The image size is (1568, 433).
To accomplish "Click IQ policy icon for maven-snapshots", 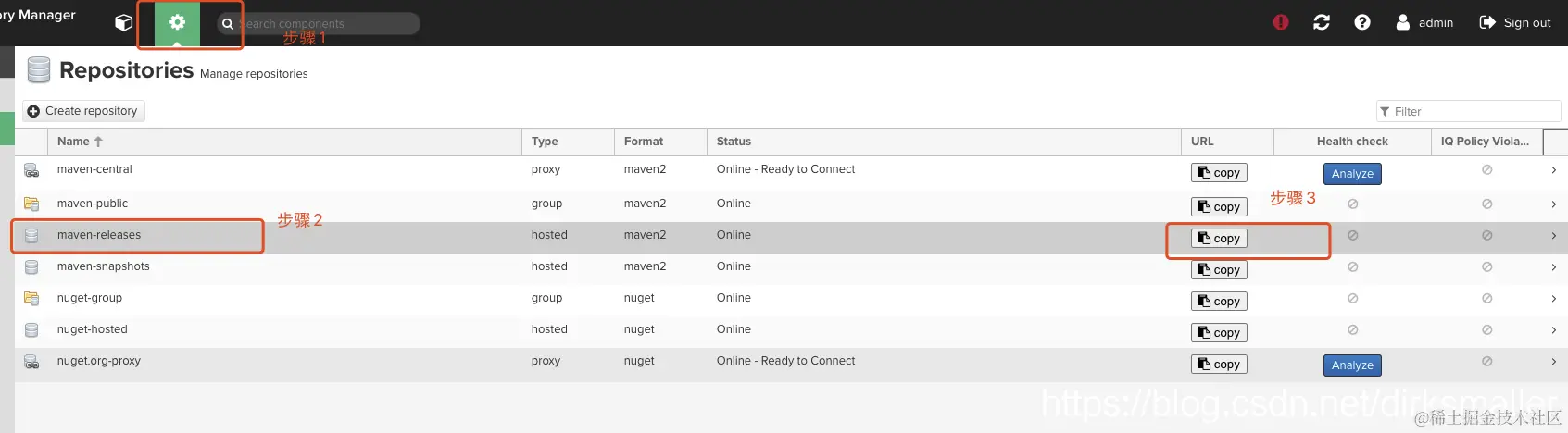I will pos(1487,266).
